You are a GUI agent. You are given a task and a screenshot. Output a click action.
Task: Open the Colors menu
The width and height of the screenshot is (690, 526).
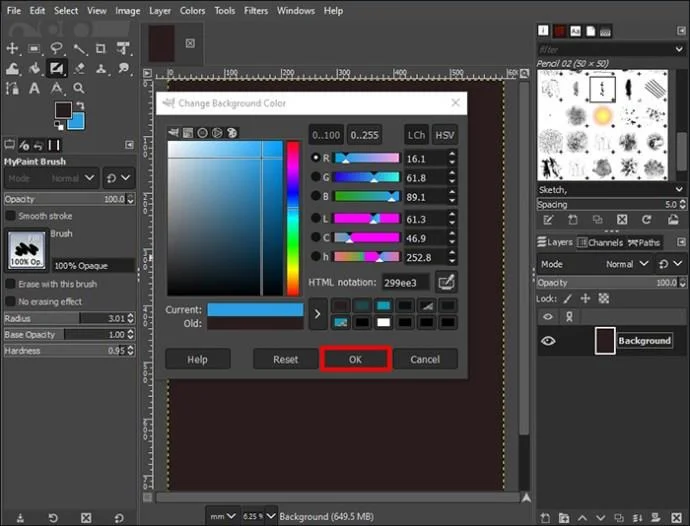[192, 11]
